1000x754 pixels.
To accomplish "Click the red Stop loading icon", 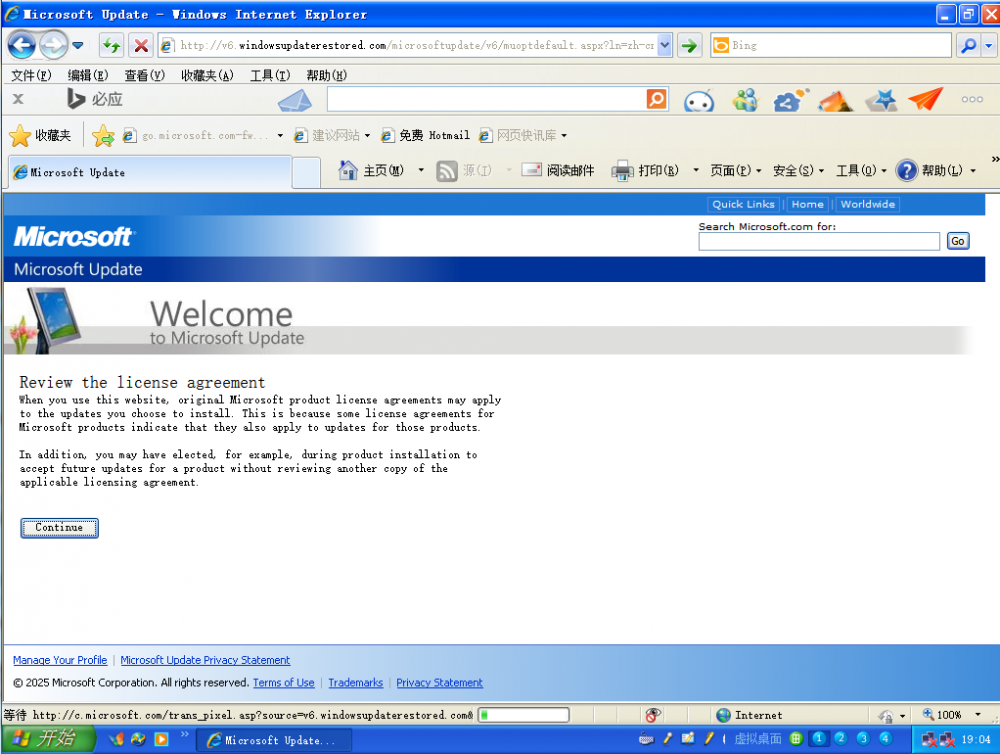I will pyautogui.click(x=141, y=45).
